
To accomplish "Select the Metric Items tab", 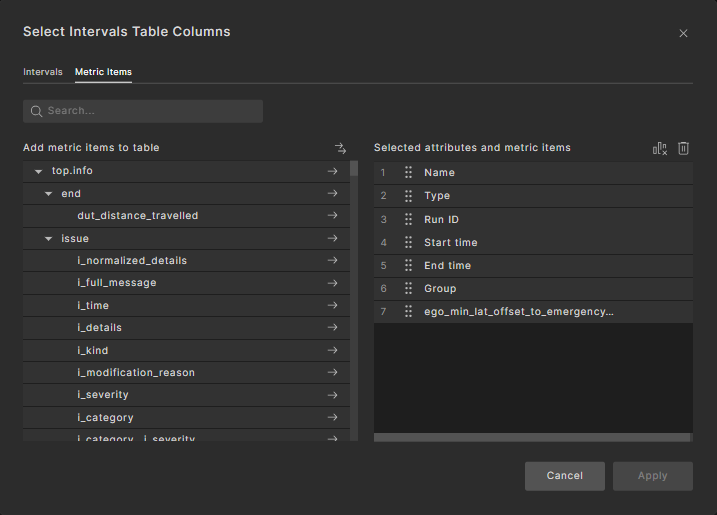I will (x=103, y=72).
